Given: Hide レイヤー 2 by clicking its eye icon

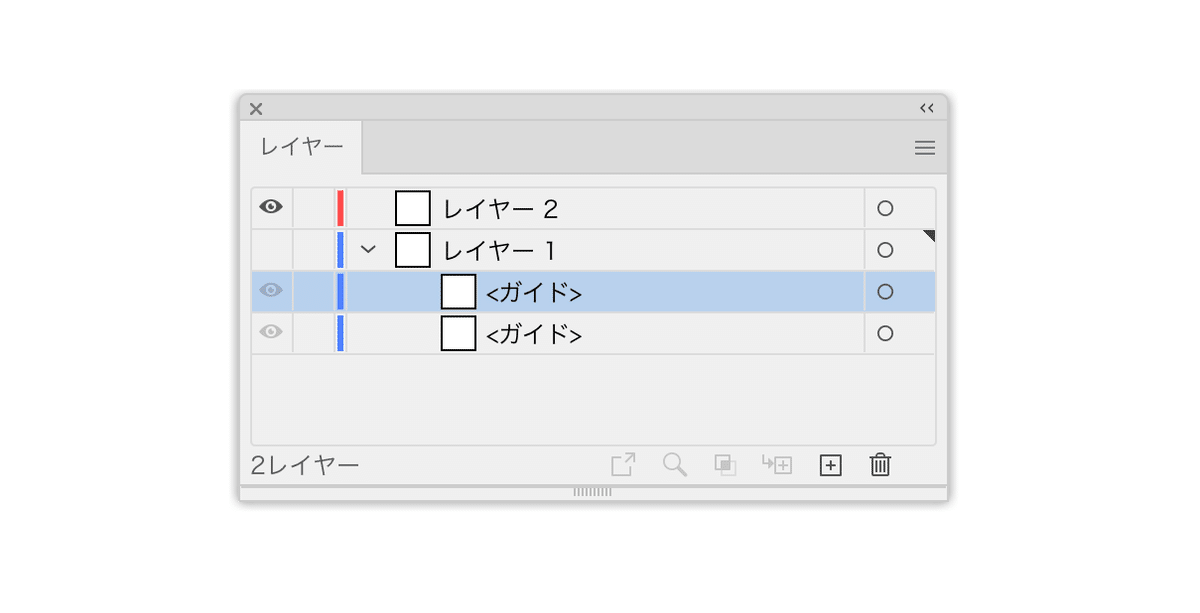Looking at the screenshot, I should (269, 207).
